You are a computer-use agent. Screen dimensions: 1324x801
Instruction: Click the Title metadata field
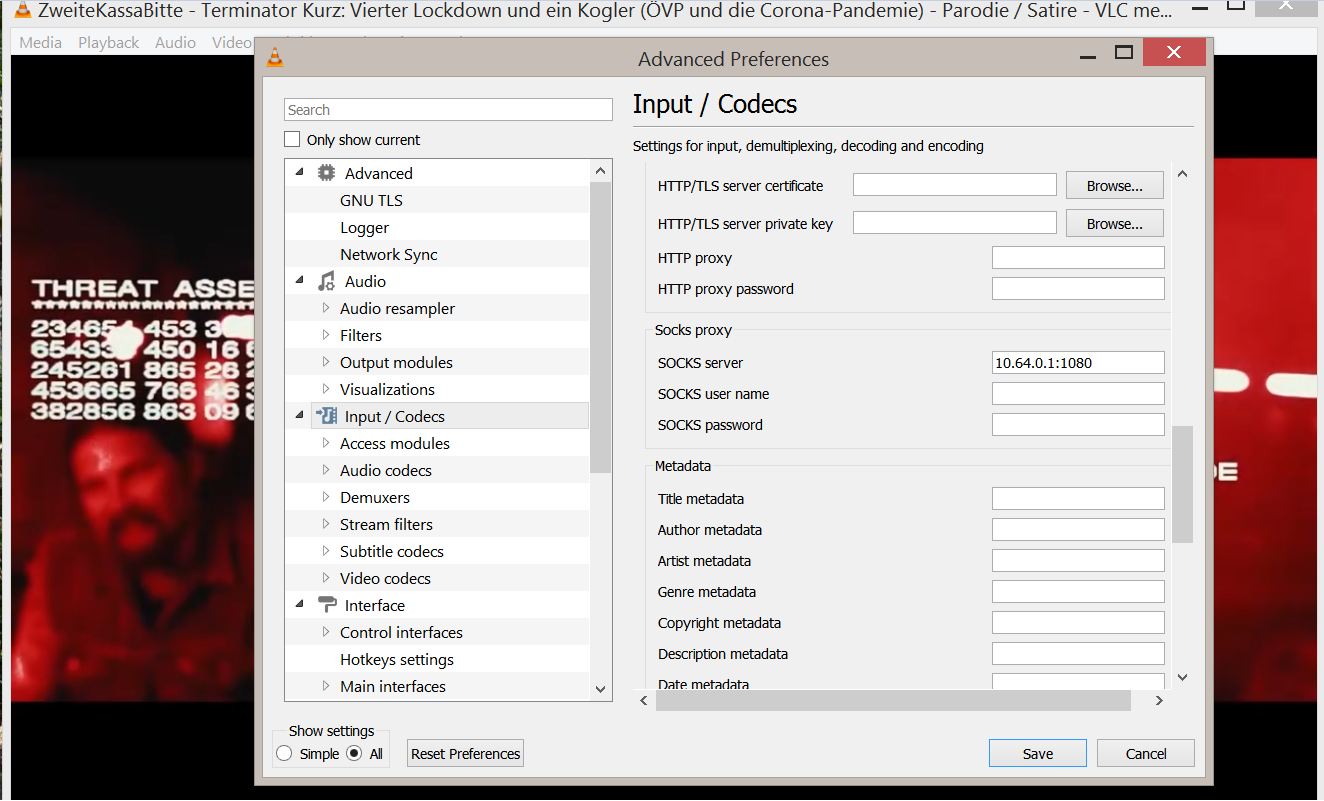(x=1078, y=499)
